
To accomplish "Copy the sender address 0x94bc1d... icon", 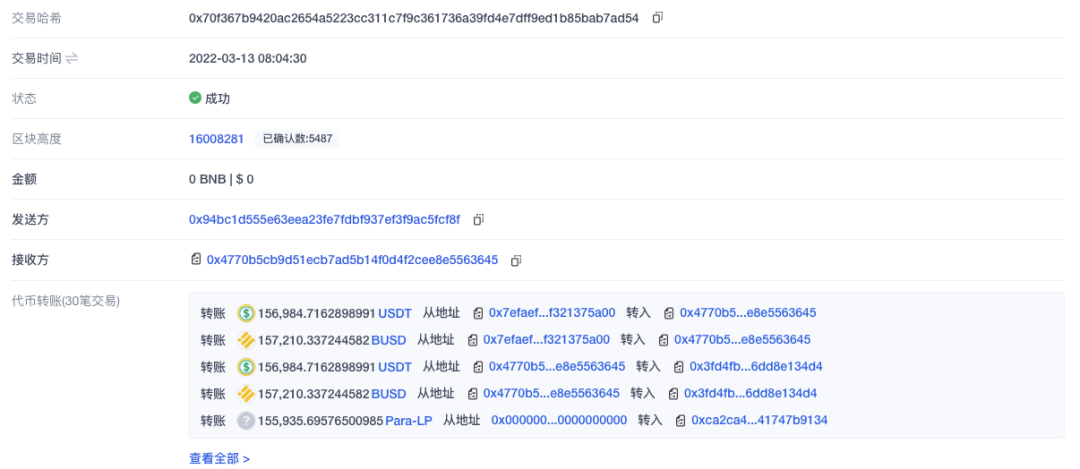I will point(479,220).
